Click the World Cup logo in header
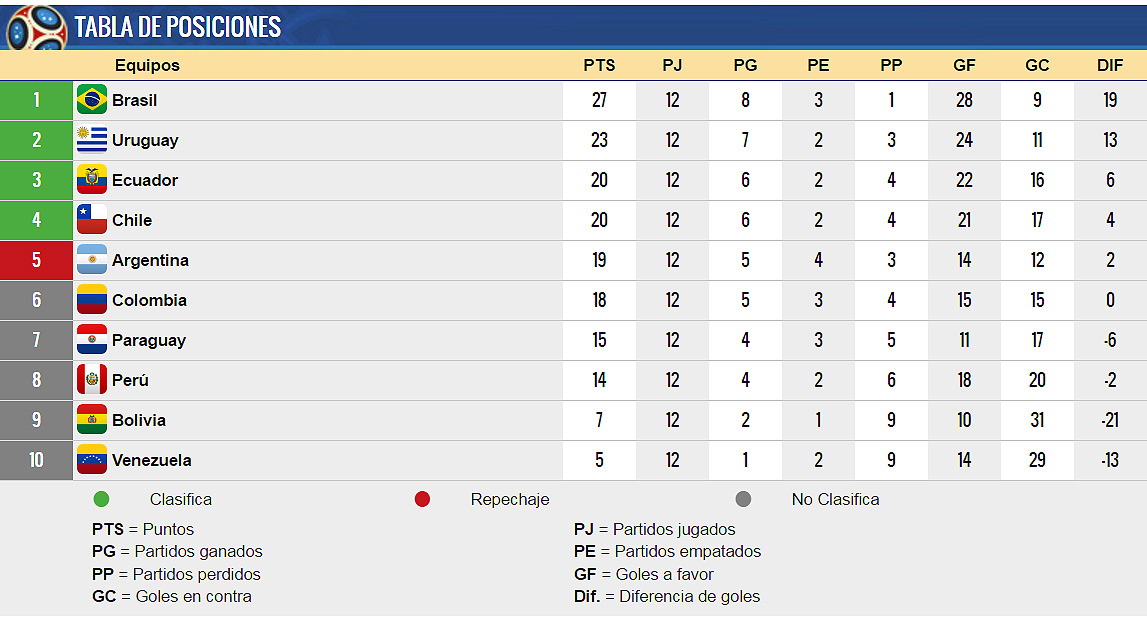Image resolution: width=1147 pixels, height=621 pixels. pyautogui.click(x=36, y=27)
